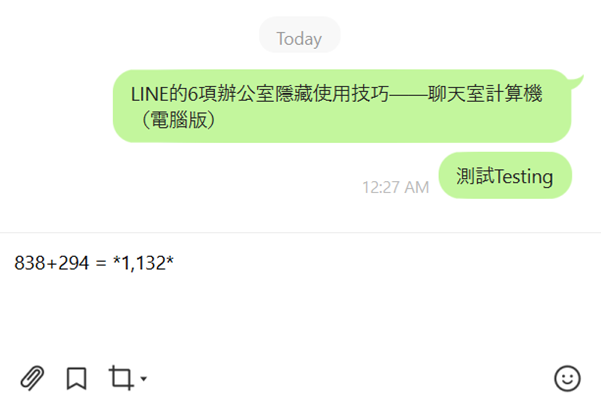This screenshot has width=601, height=406.
Task: Click the divider line above the input
Action: point(300,232)
